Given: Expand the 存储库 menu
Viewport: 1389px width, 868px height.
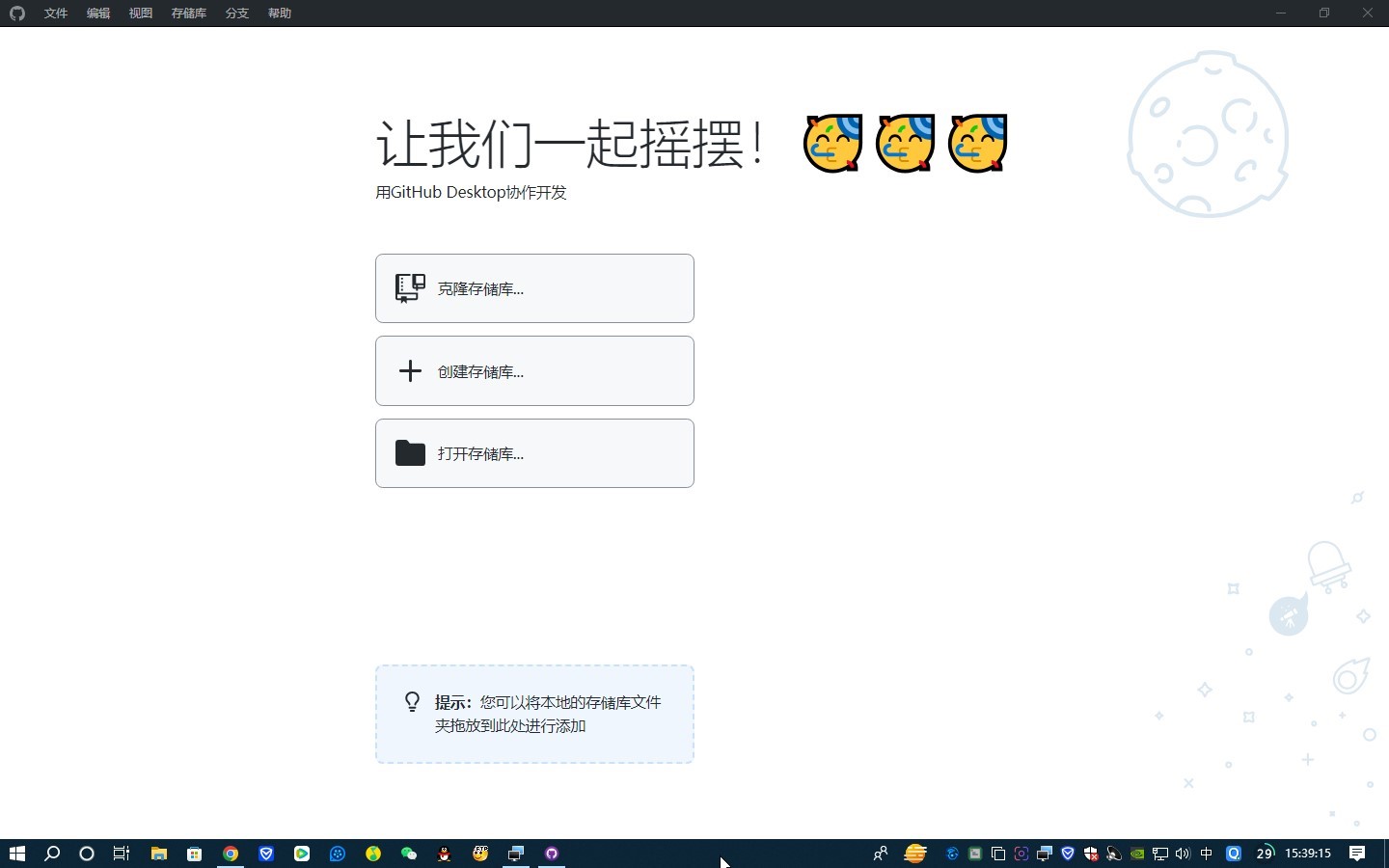Looking at the screenshot, I should tap(189, 14).
